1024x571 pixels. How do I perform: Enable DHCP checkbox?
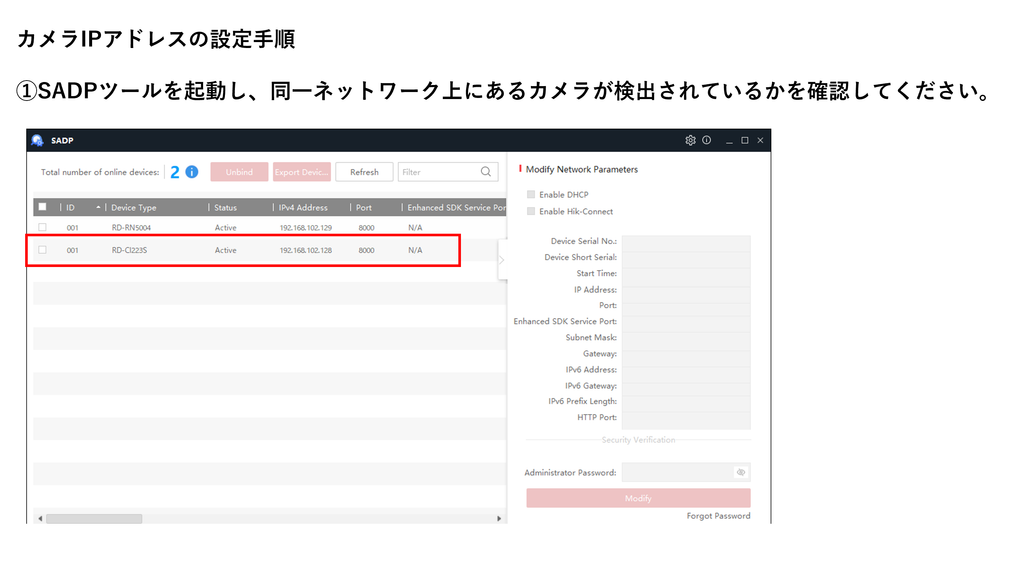(x=531, y=195)
